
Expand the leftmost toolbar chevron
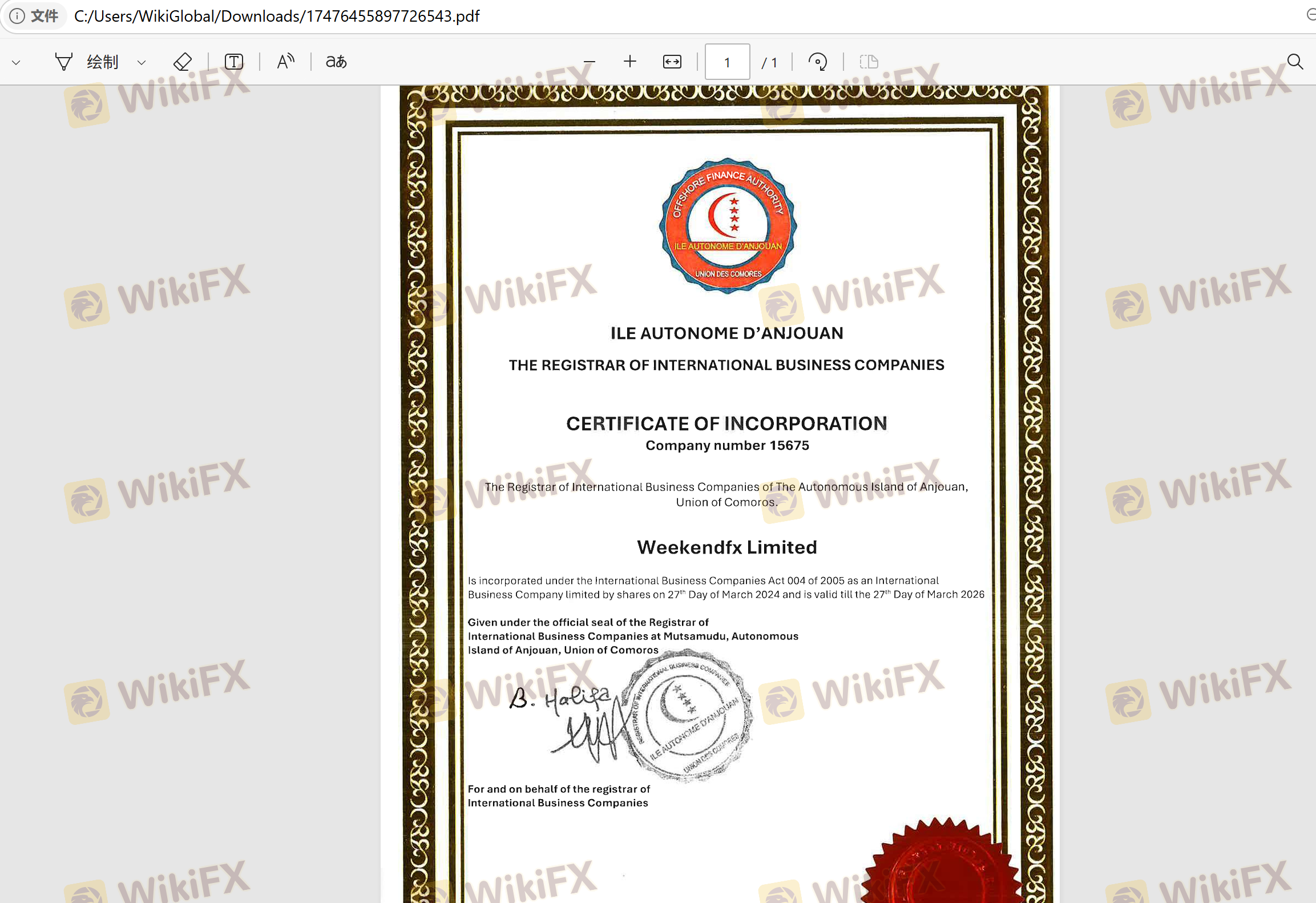point(17,62)
